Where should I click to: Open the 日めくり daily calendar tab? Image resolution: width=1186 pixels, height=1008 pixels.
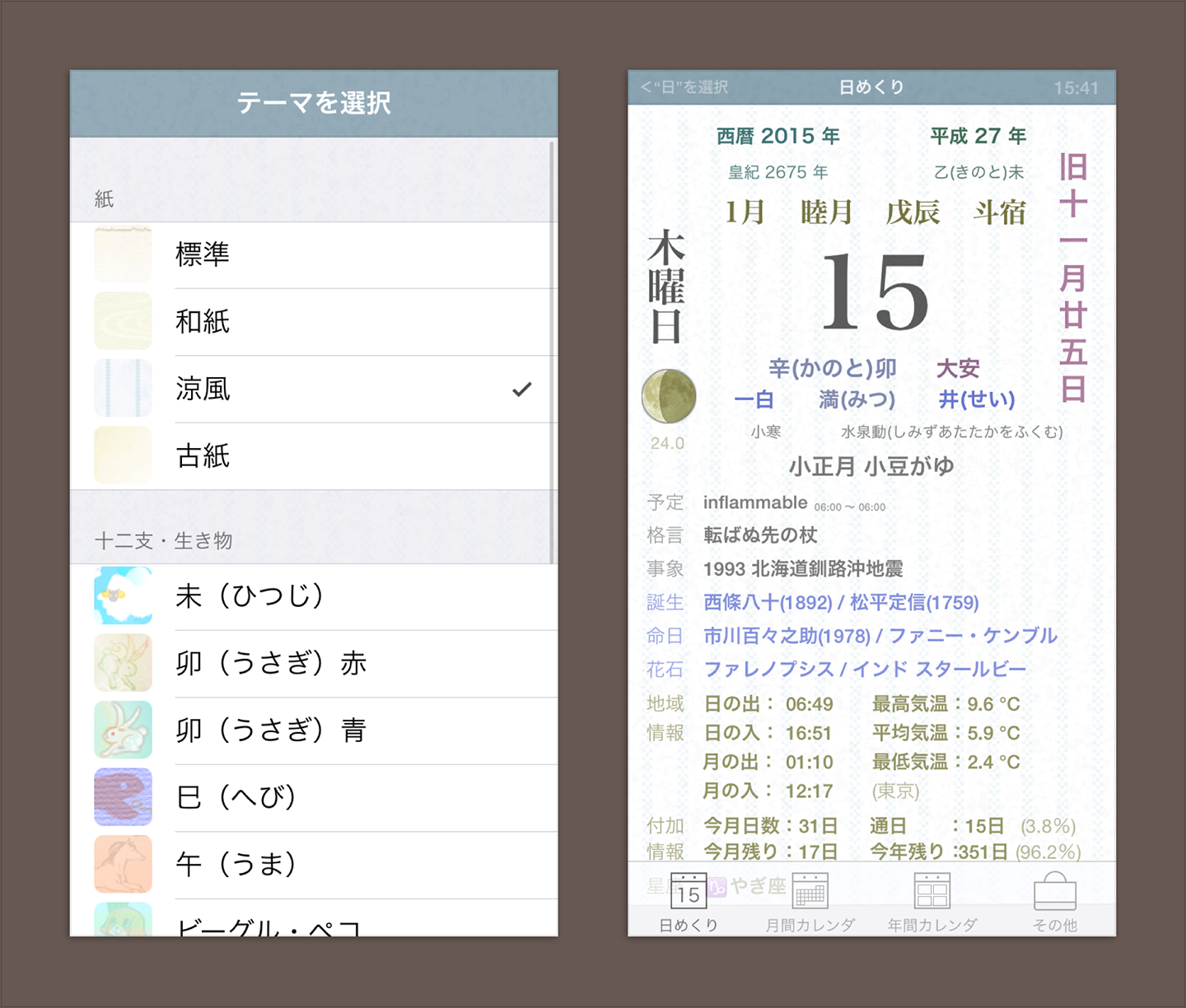point(689,903)
